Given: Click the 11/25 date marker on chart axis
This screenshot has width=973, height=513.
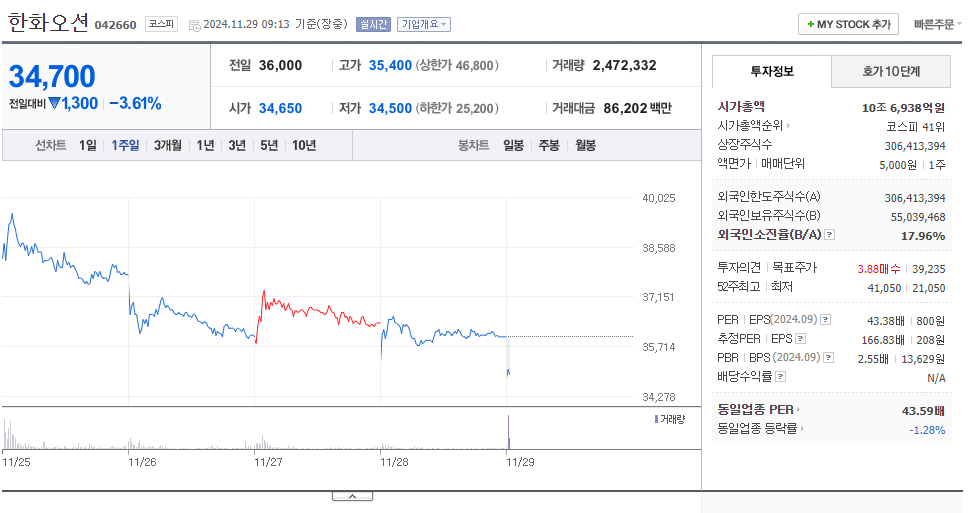Looking at the screenshot, I should (16, 462).
